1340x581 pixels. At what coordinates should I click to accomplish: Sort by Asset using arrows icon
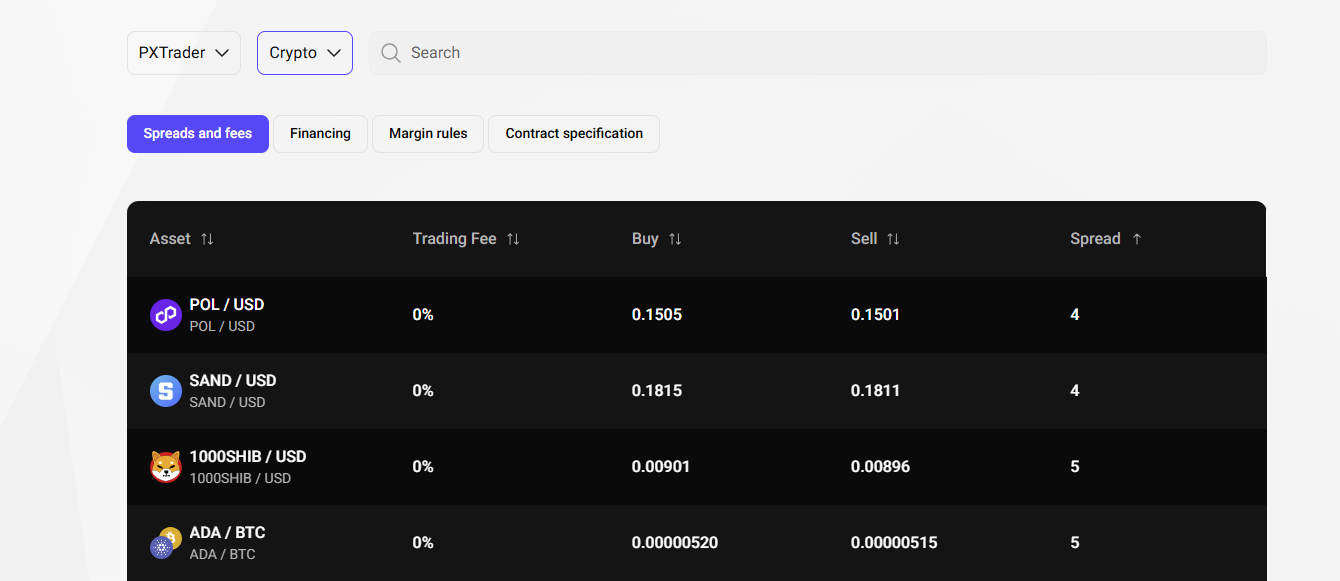207,239
